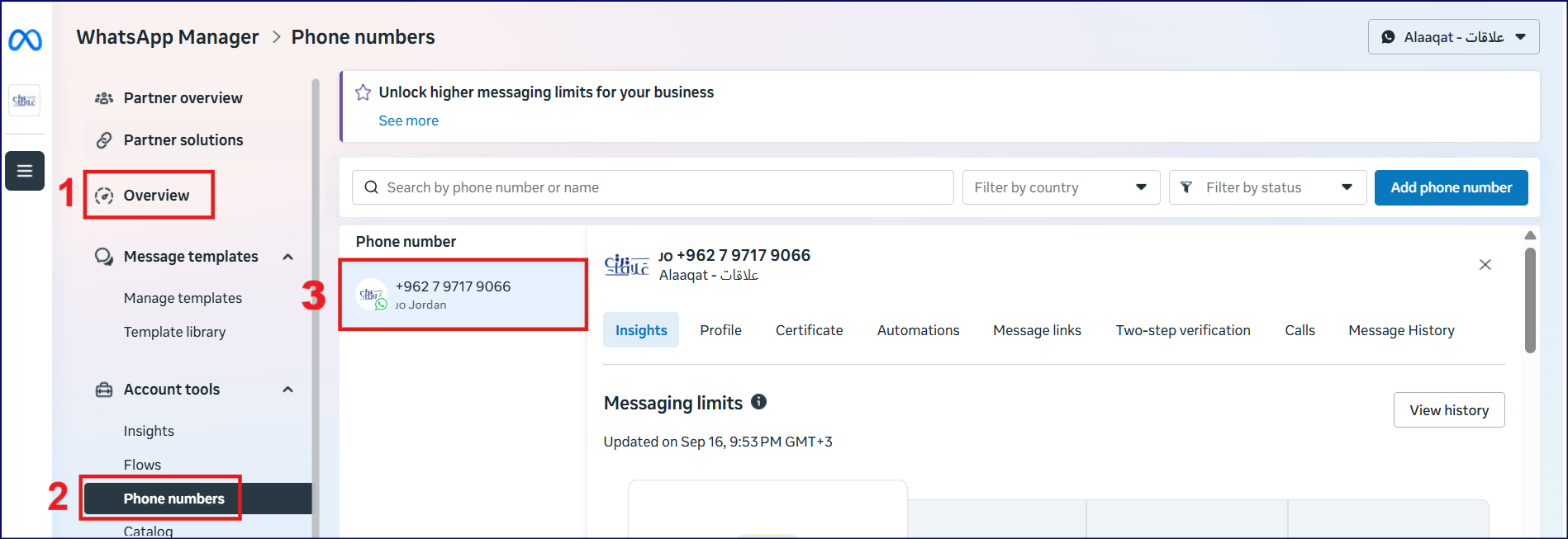The height and width of the screenshot is (539, 1568).
Task: Open Template library in sidebar
Action: [175, 332]
